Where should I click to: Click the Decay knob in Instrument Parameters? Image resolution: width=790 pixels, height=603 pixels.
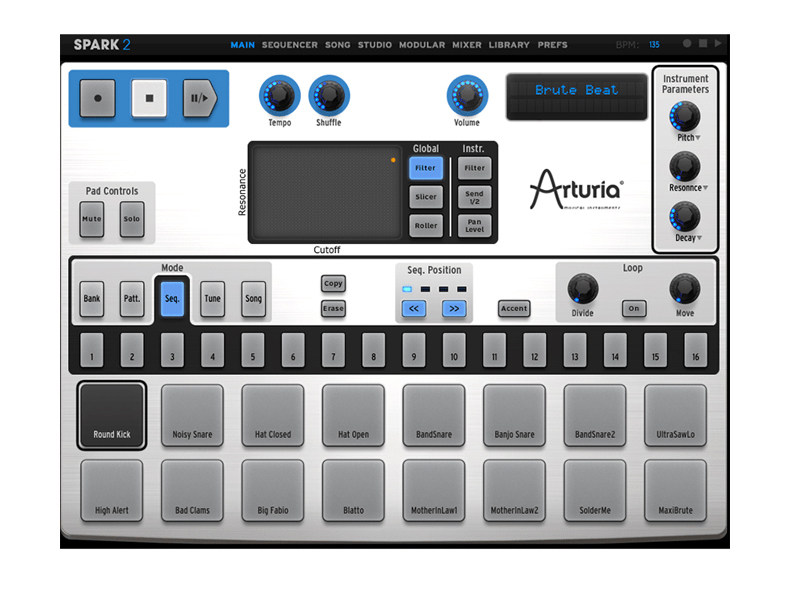coord(685,217)
